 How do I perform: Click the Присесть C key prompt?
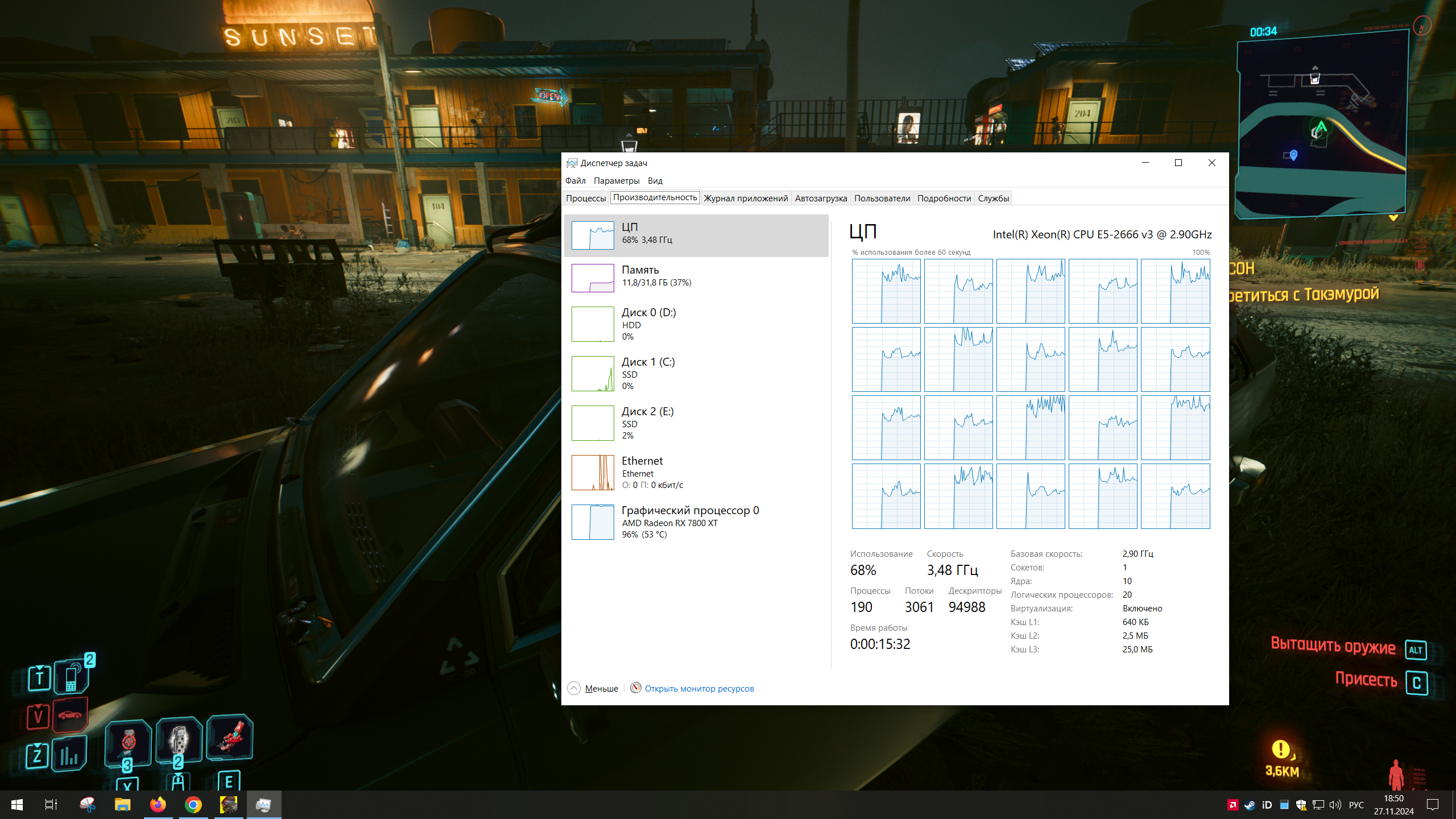click(x=1381, y=681)
